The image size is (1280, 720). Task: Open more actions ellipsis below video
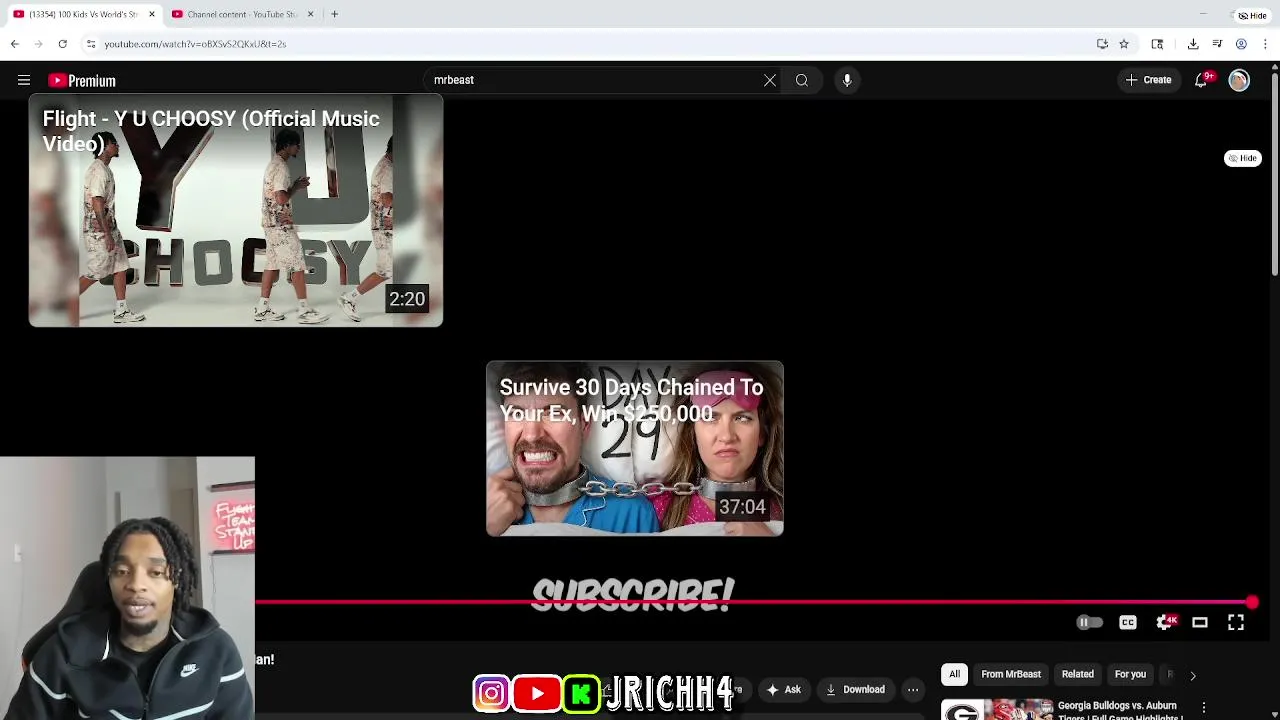pos(913,690)
